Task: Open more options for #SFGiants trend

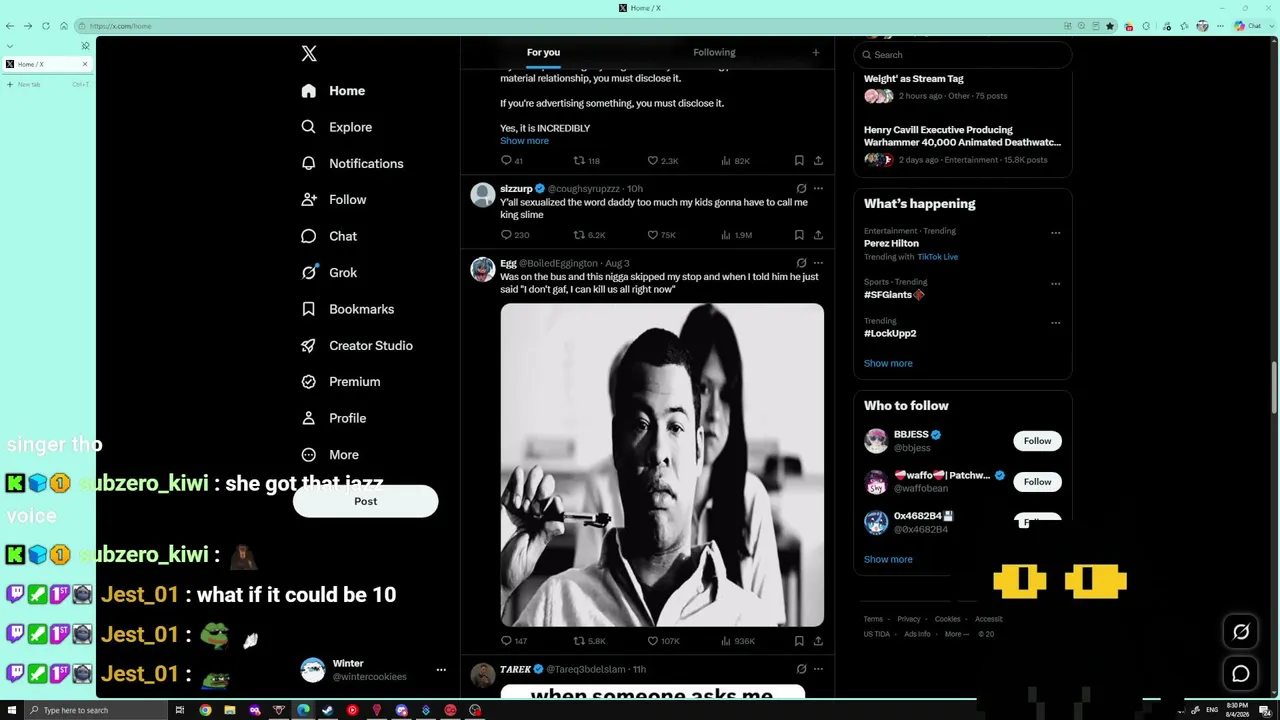Action: point(1055,284)
